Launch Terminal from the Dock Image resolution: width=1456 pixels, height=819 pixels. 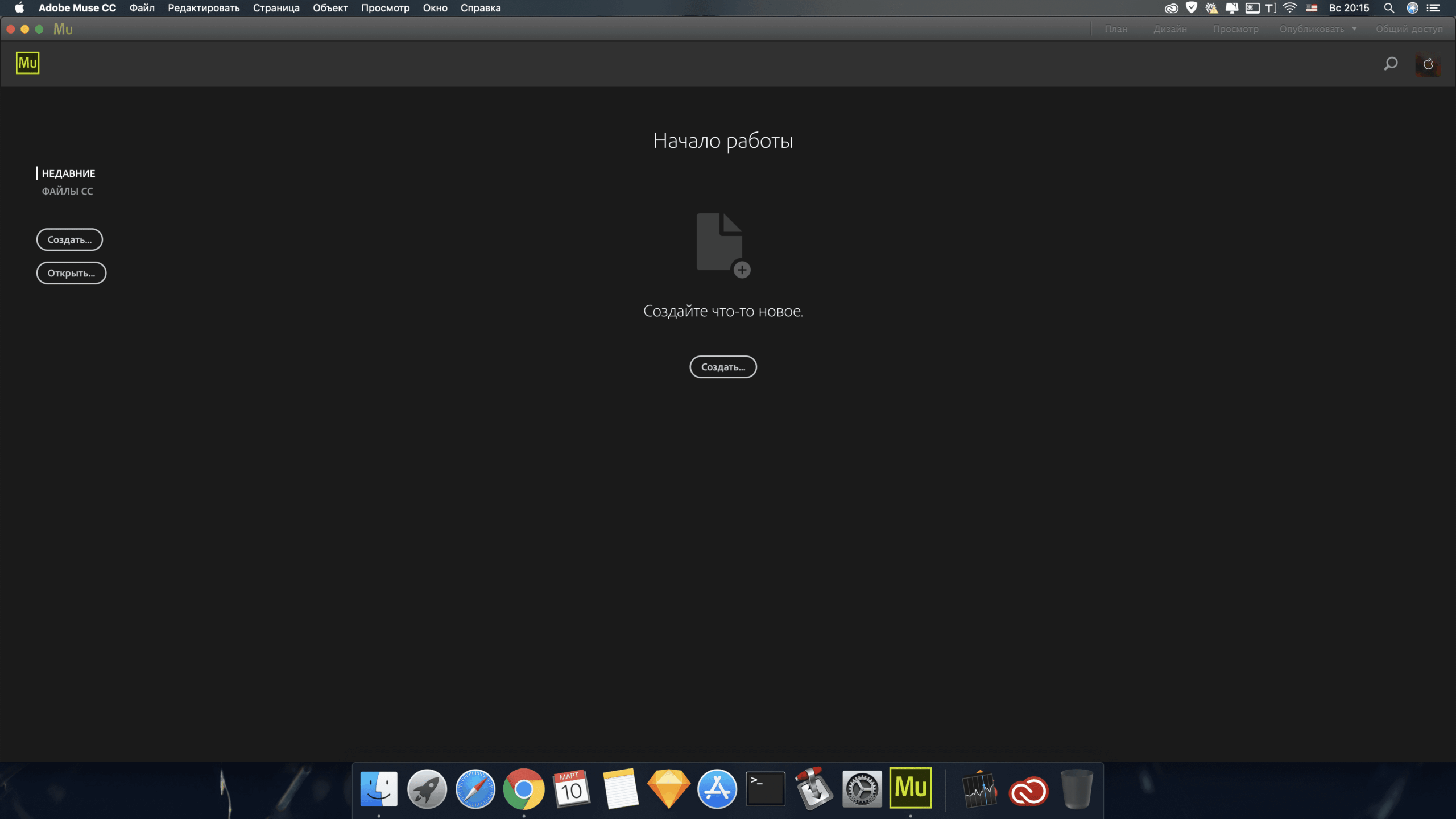point(765,789)
